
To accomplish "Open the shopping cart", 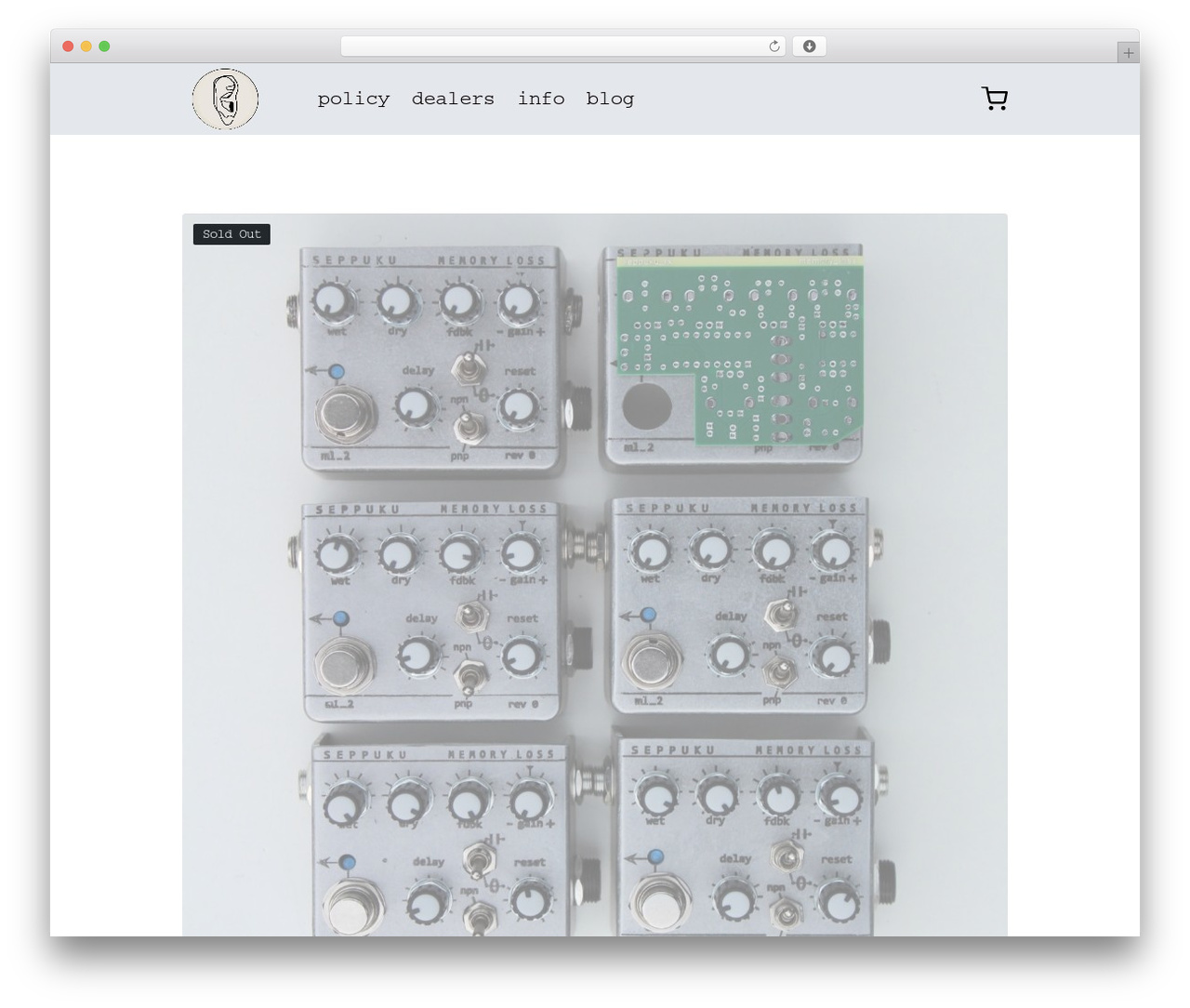I will tap(995, 99).
